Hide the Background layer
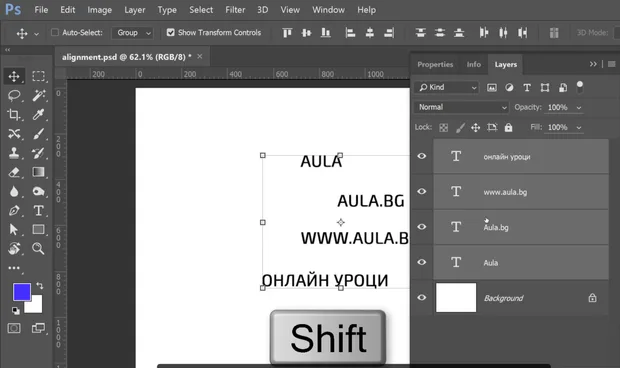 point(422,297)
